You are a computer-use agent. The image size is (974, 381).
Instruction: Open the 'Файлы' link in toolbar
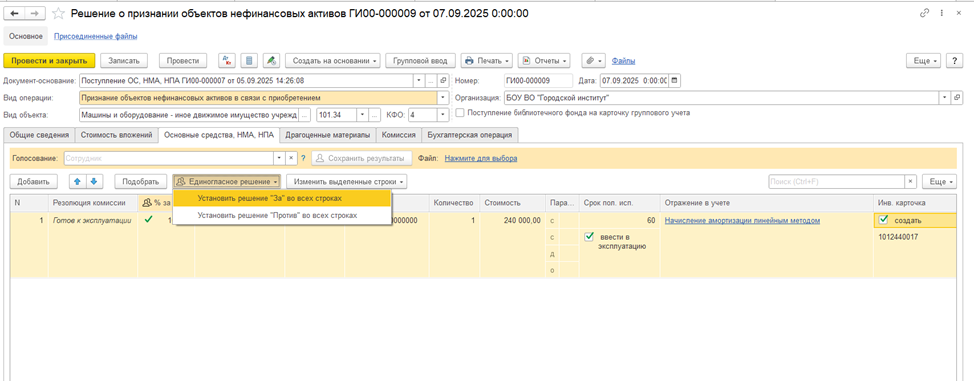(623, 61)
